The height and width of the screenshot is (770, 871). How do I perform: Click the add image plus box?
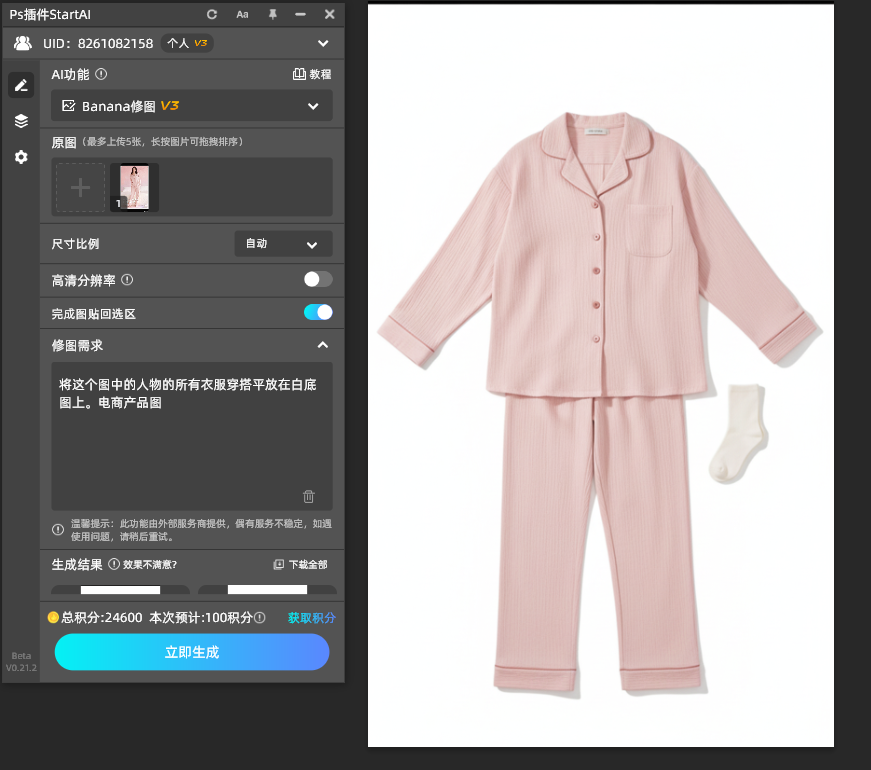click(80, 188)
